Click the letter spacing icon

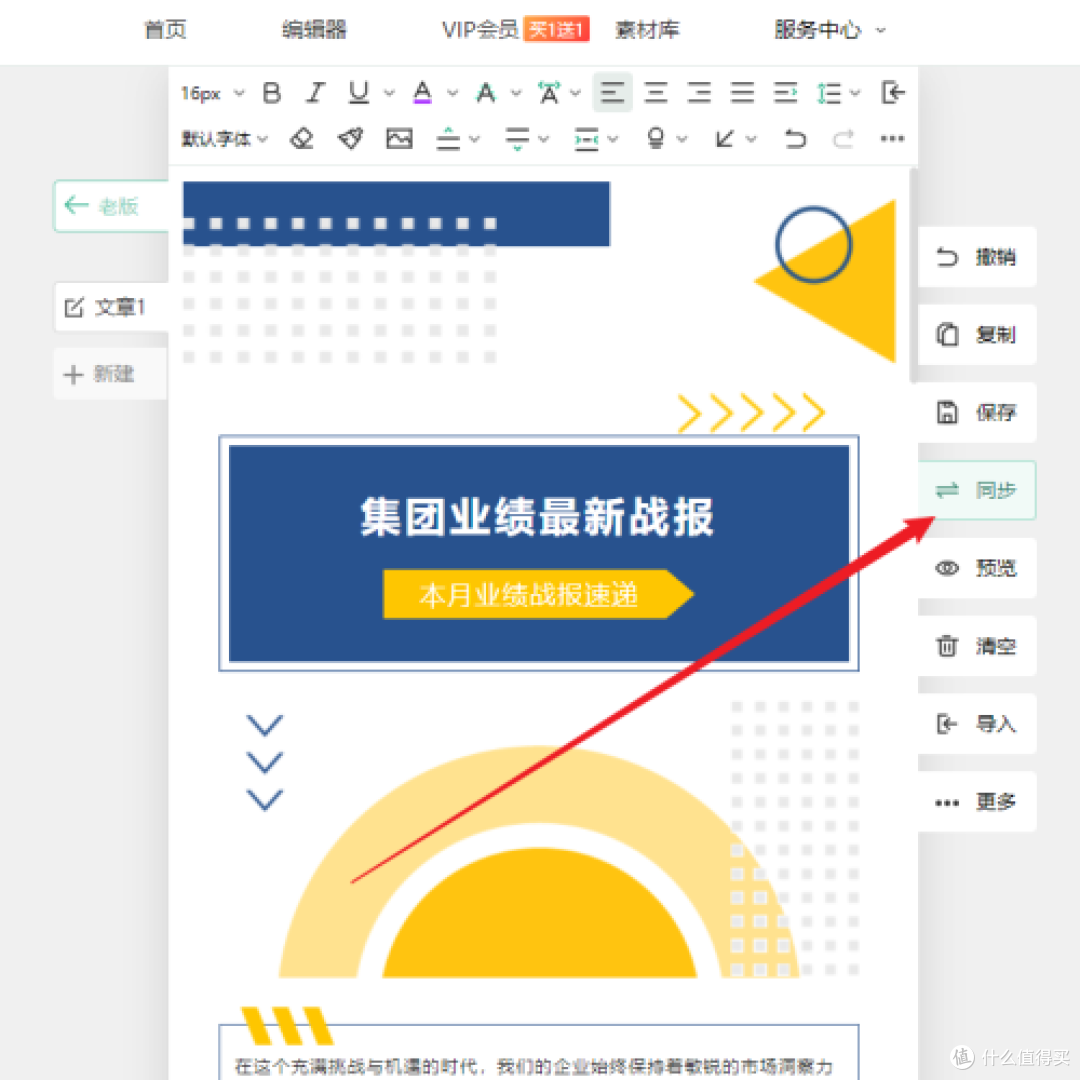coord(549,92)
